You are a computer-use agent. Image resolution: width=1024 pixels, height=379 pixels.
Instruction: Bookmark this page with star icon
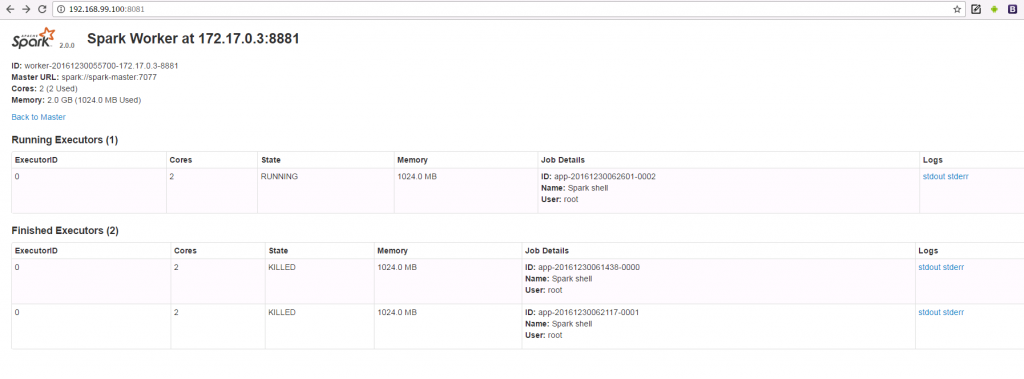(957, 9)
